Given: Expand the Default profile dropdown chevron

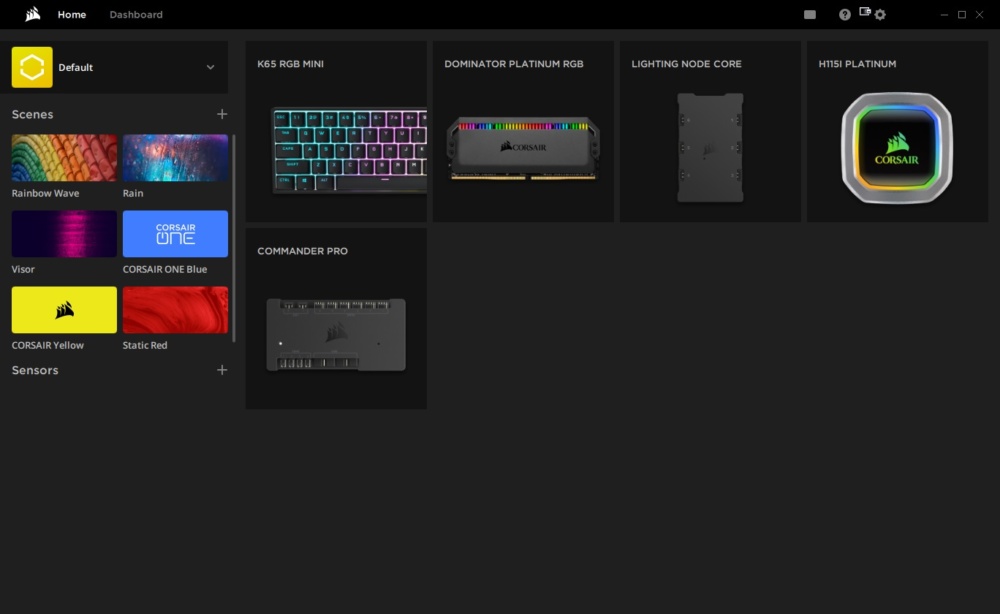Looking at the screenshot, I should point(210,67).
